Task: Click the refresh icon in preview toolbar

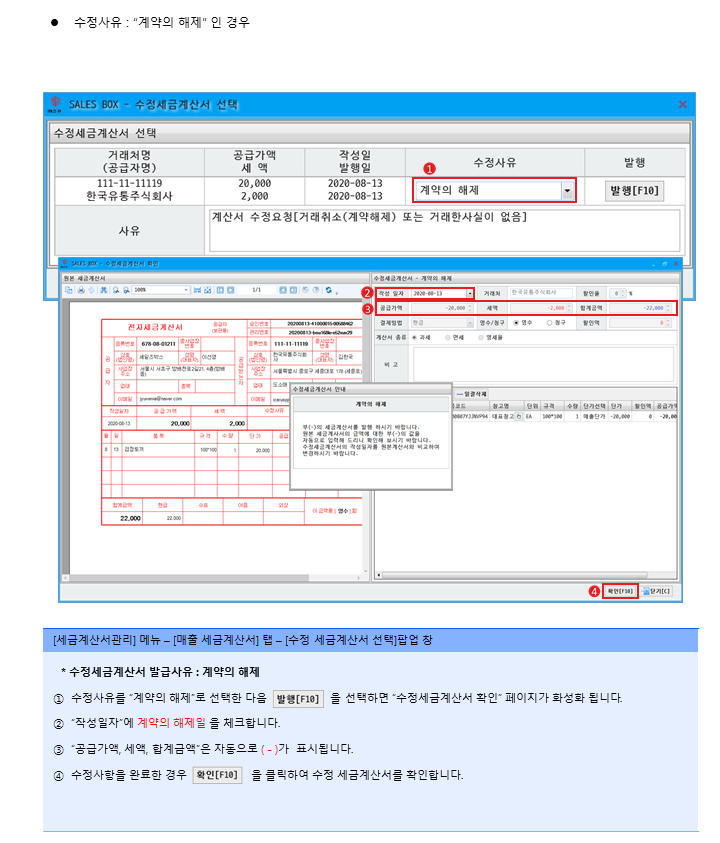Action: (x=329, y=290)
